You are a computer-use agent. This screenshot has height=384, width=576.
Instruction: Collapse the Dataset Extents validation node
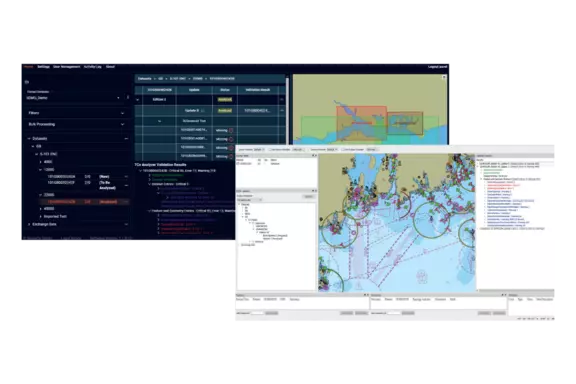pos(150,184)
